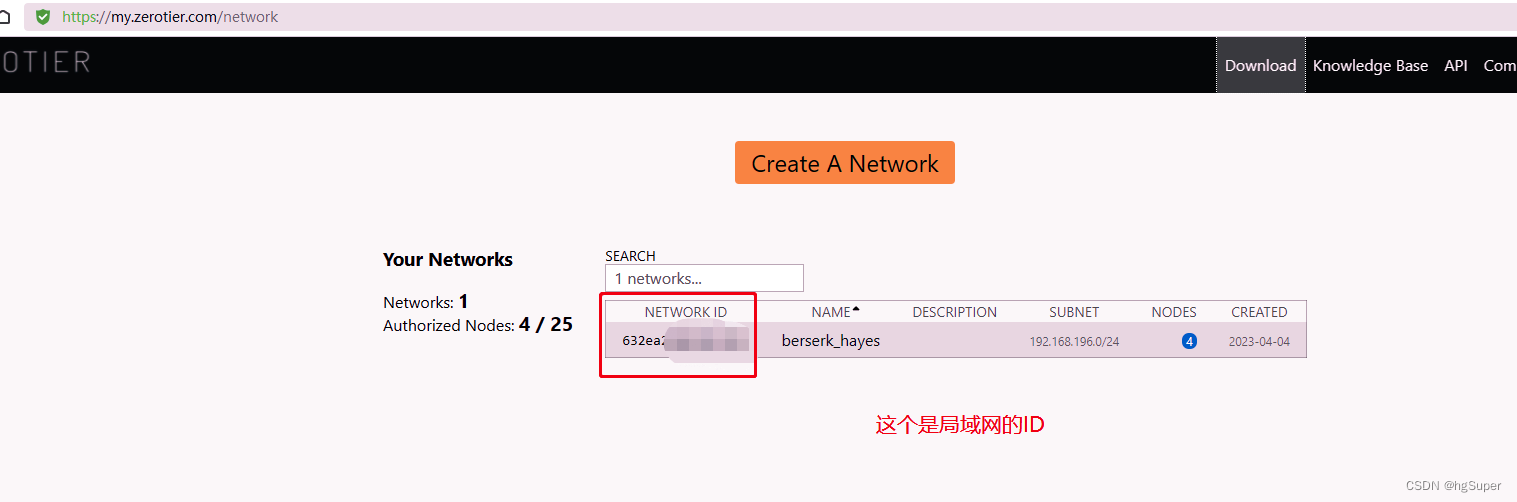Click the DESCRIPTION column header

954,312
